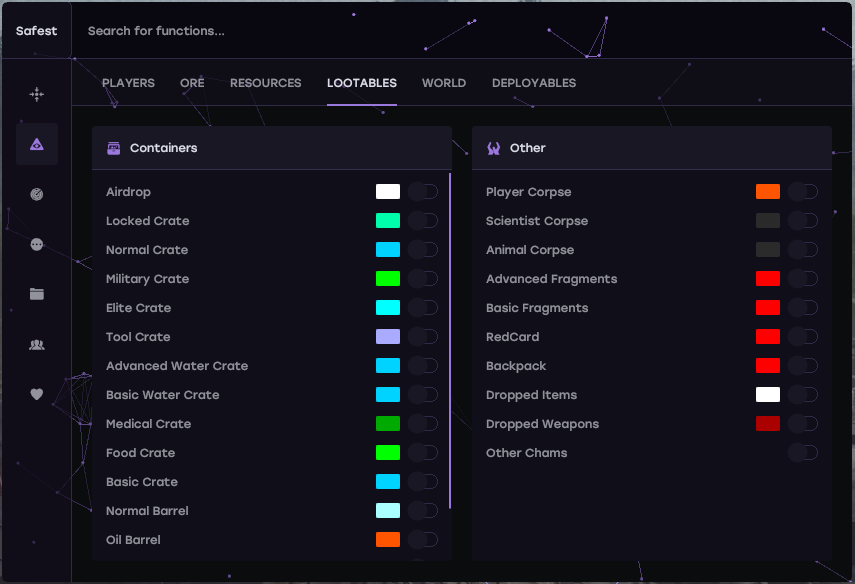This screenshot has height=584, width=855.
Task: Enable the Military Crate toggle
Action: (x=423, y=279)
